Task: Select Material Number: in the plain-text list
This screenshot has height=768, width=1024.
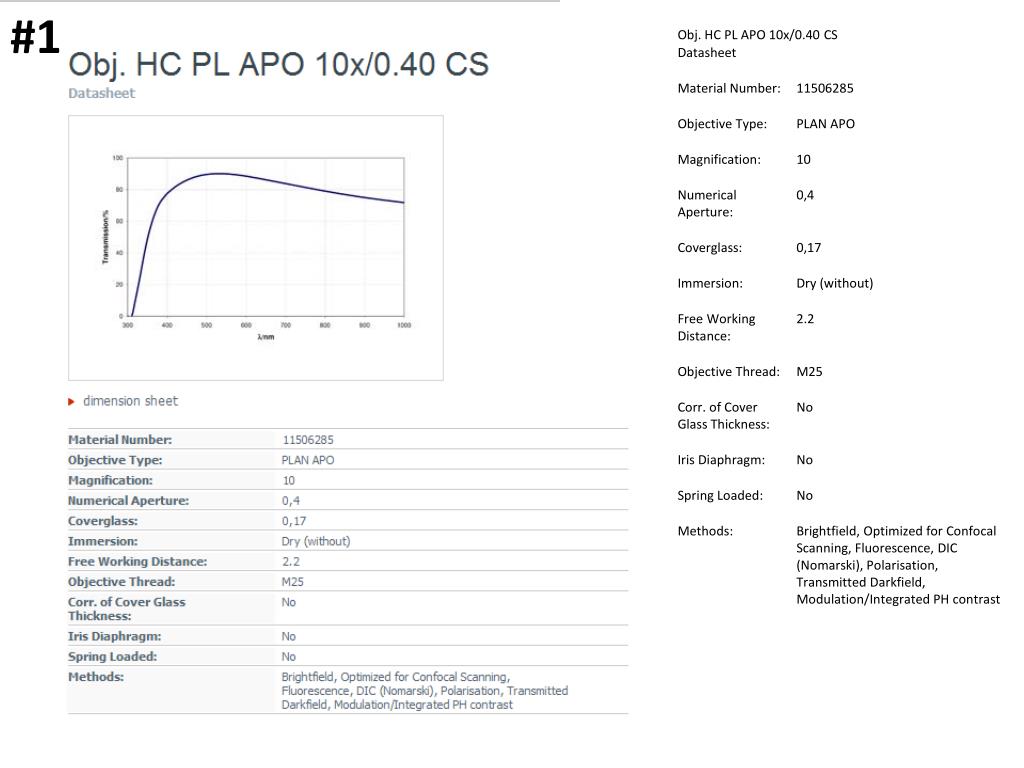Action: (729, 88)
